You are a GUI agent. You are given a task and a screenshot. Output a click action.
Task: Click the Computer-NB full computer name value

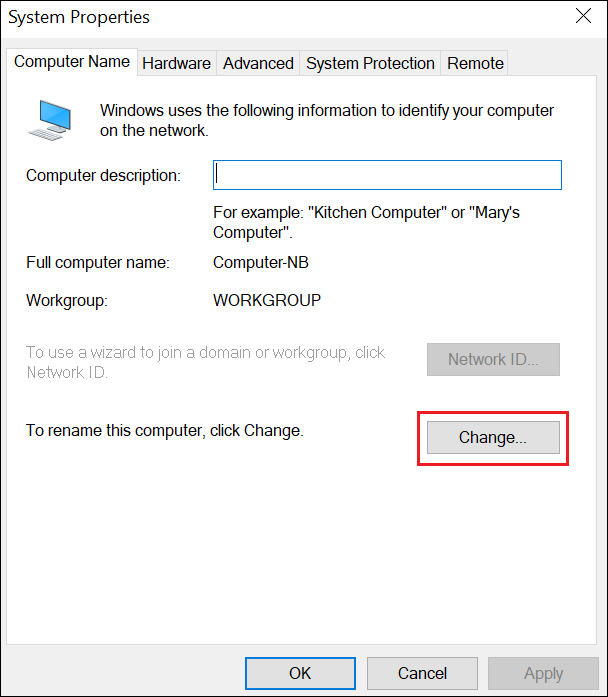point(254,263)
